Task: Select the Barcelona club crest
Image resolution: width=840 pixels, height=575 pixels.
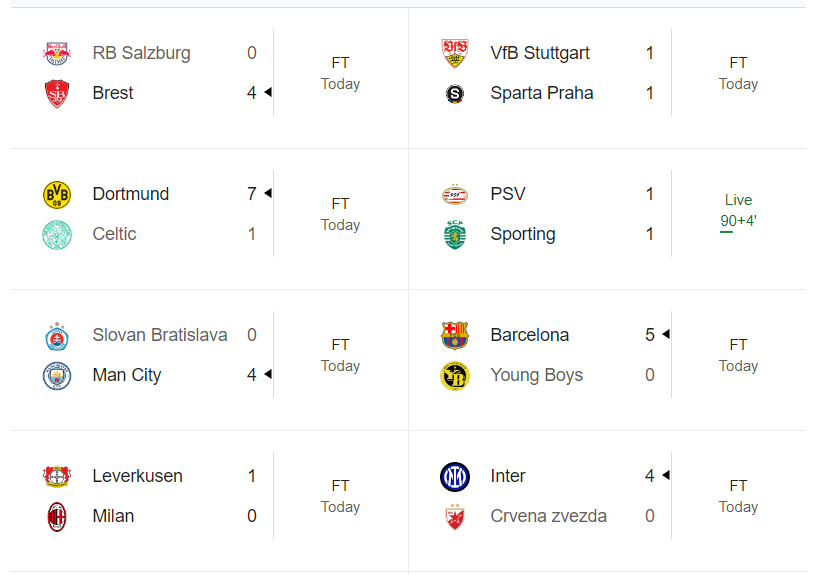Action: [455, 335]
